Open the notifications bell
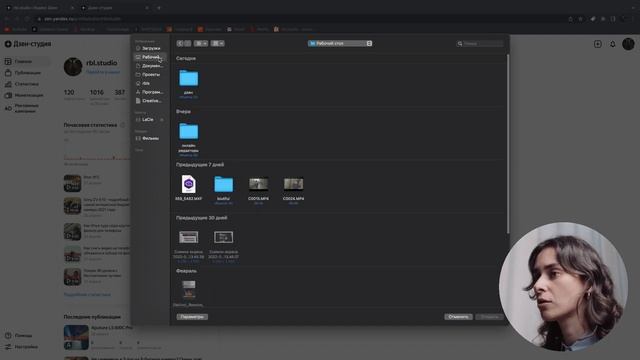Screen dimensions: 640x360 coord(613,44)
